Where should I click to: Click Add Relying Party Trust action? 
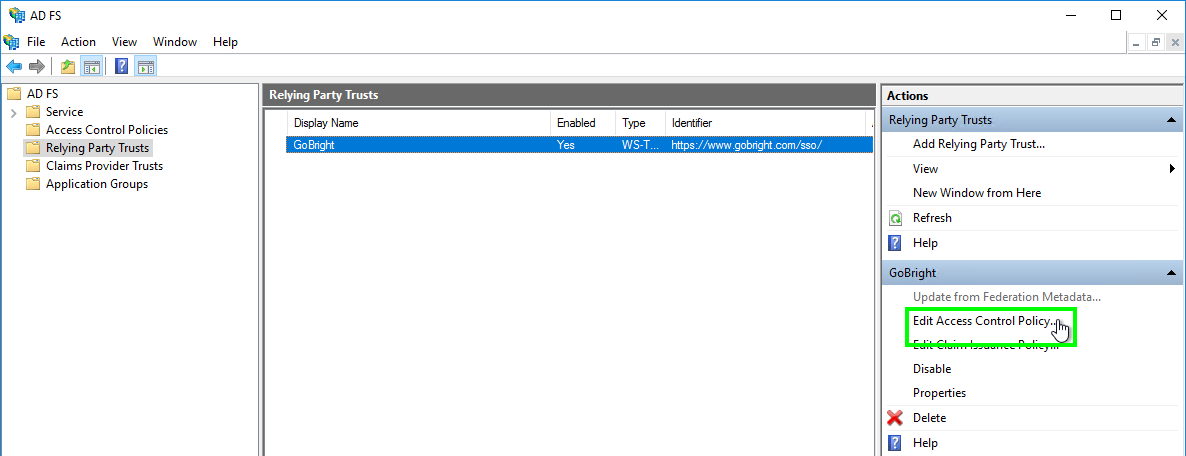[978, 144]
